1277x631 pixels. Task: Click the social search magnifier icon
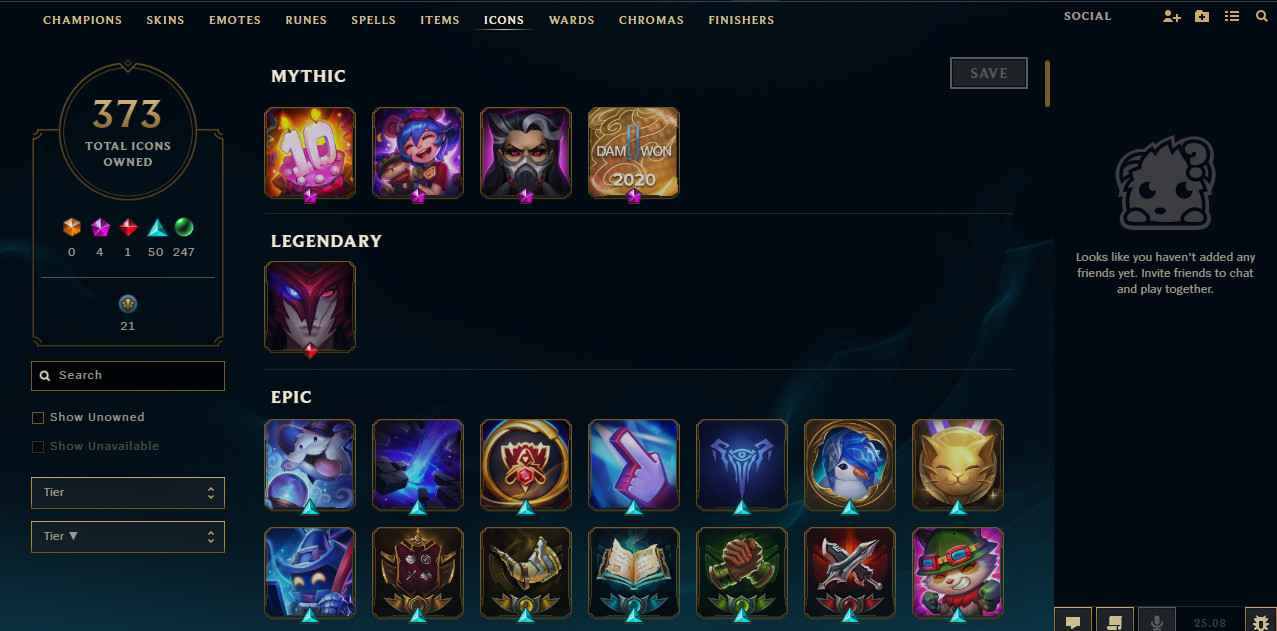tap(1261, 17)
